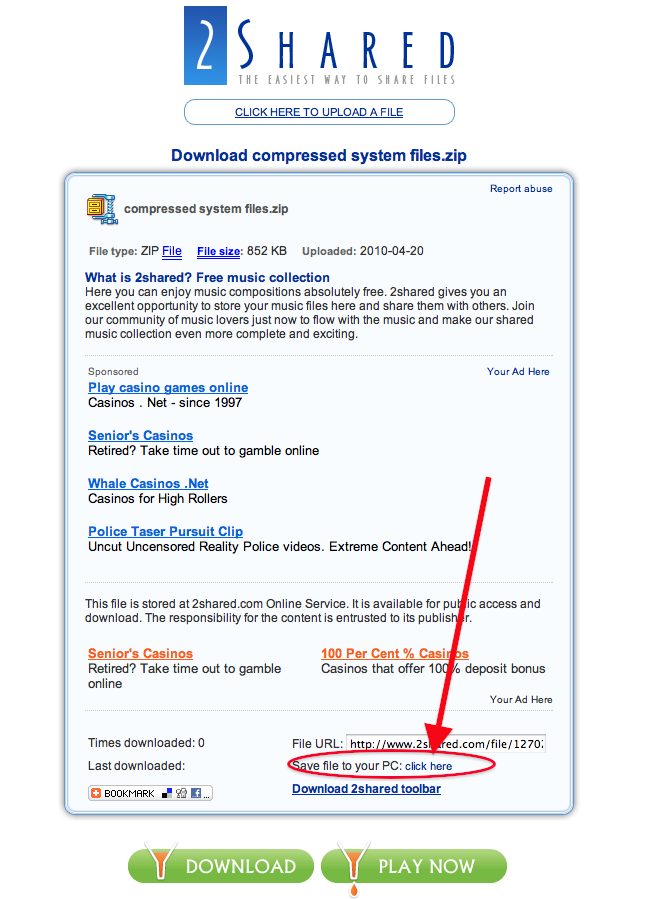
Task: Open the blue 'Senior's Casinos' sponsored link
Action: [140, 436]
